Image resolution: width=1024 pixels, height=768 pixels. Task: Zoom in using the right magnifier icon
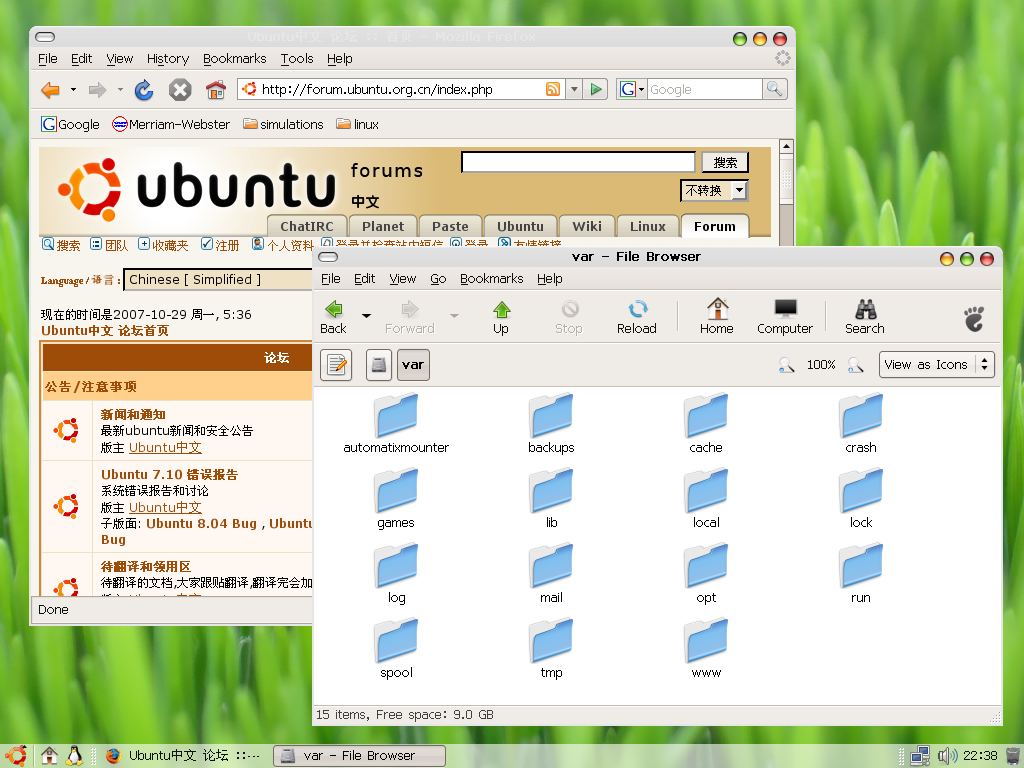click(856, 364)
